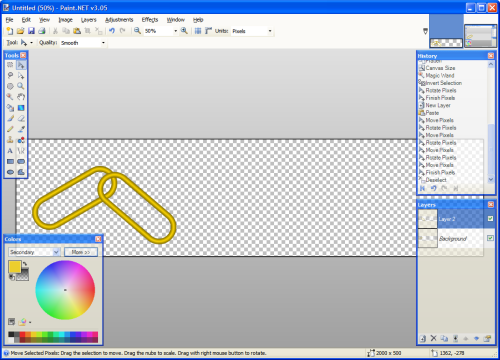500x360 pixels.
Task: Open the Edit menu
Action: click(26, 20)
